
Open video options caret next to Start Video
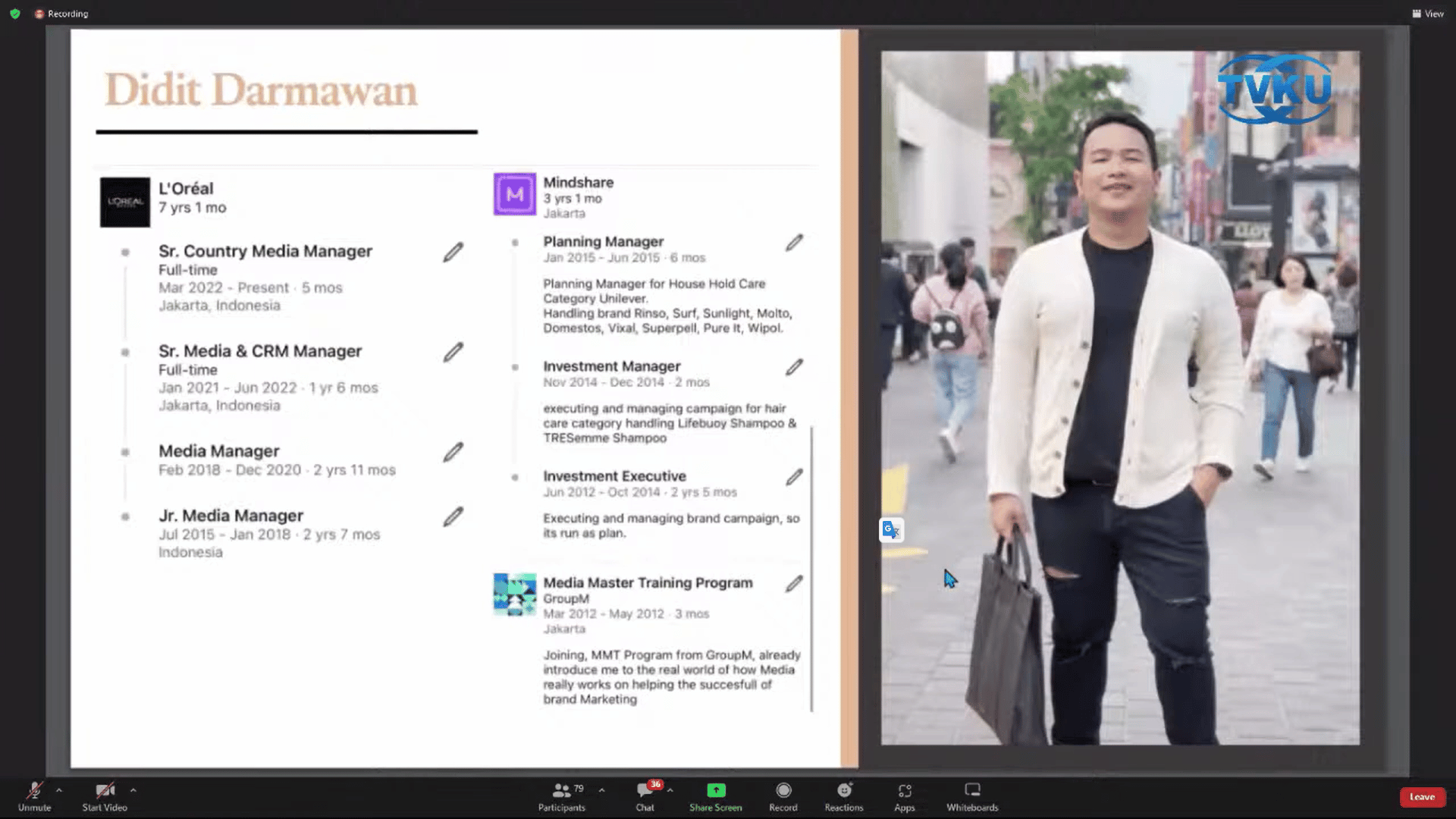133,790
